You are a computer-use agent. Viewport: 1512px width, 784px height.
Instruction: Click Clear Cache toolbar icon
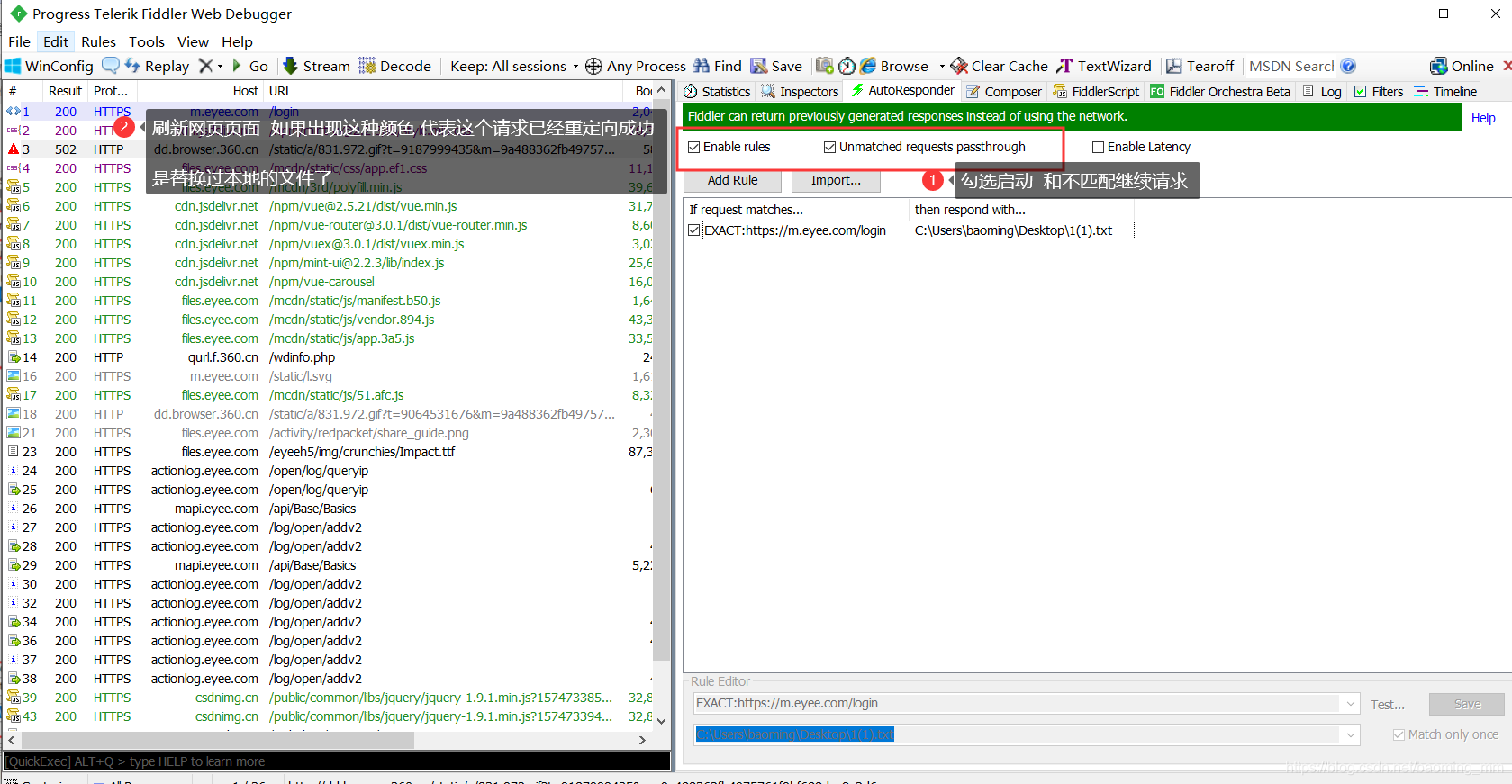pyautogui.click(x=959, y=66)
